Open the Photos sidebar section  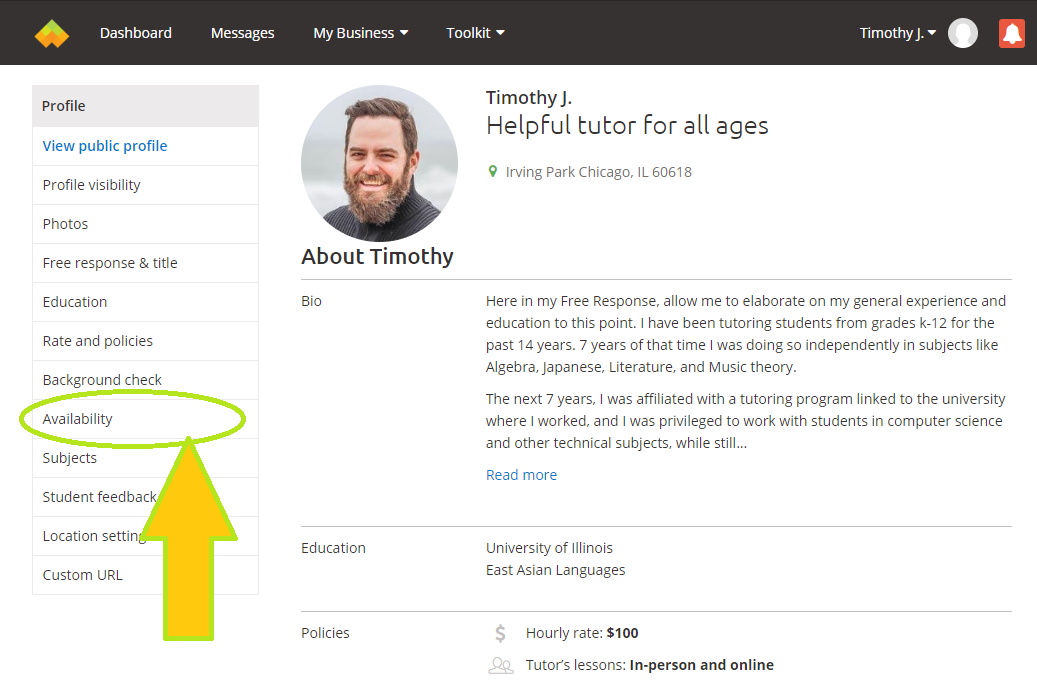[66, 224]
